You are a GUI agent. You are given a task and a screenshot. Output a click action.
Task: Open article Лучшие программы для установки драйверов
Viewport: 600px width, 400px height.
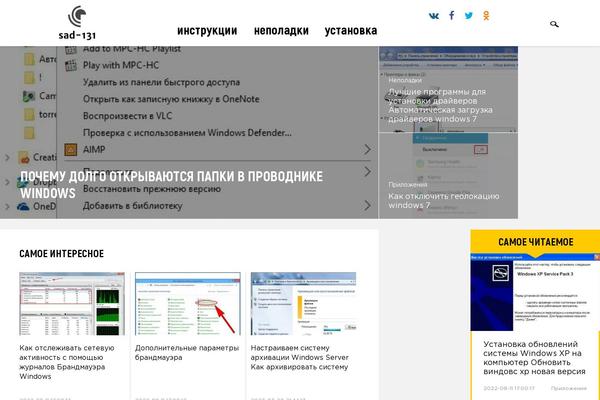coord(440,105)
